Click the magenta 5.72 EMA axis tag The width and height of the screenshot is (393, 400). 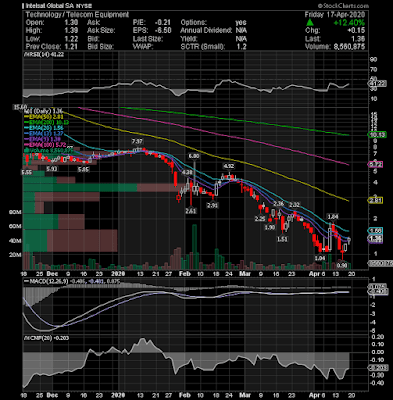375,164
